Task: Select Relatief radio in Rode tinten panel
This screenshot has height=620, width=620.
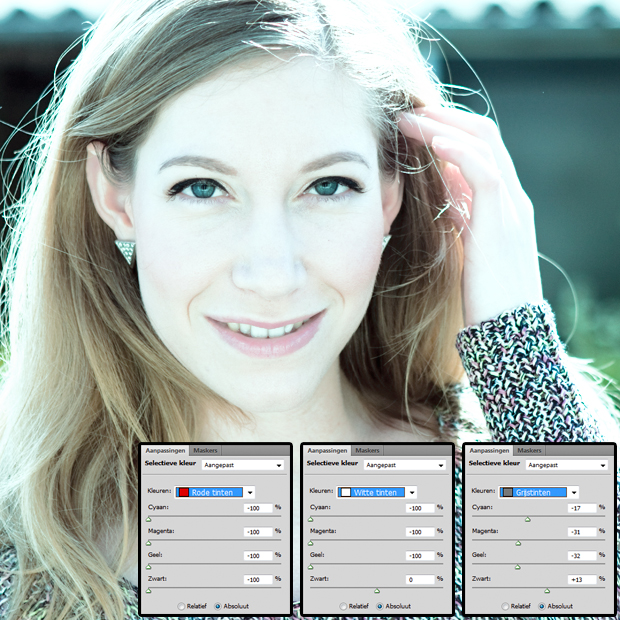Action: pyautogui.click(x=181, y=606)
